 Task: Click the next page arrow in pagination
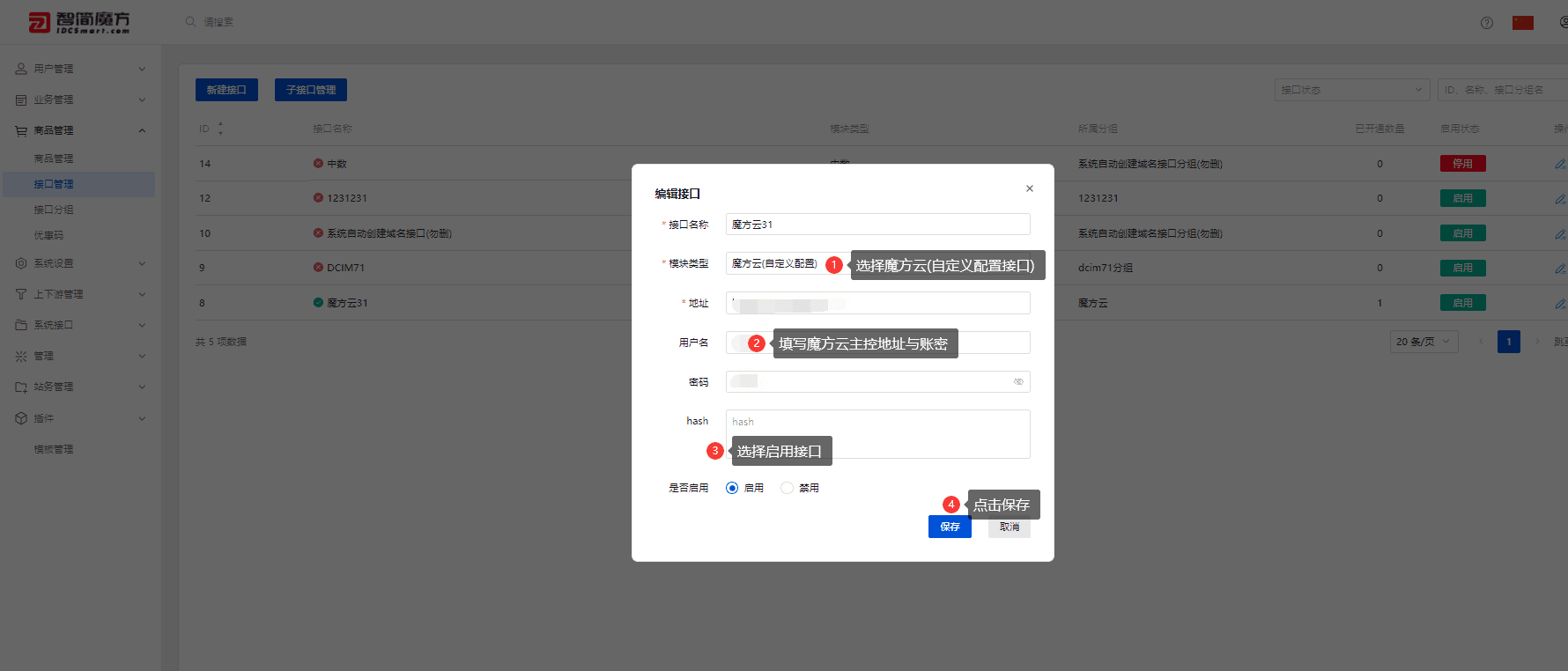[1538, 342]
